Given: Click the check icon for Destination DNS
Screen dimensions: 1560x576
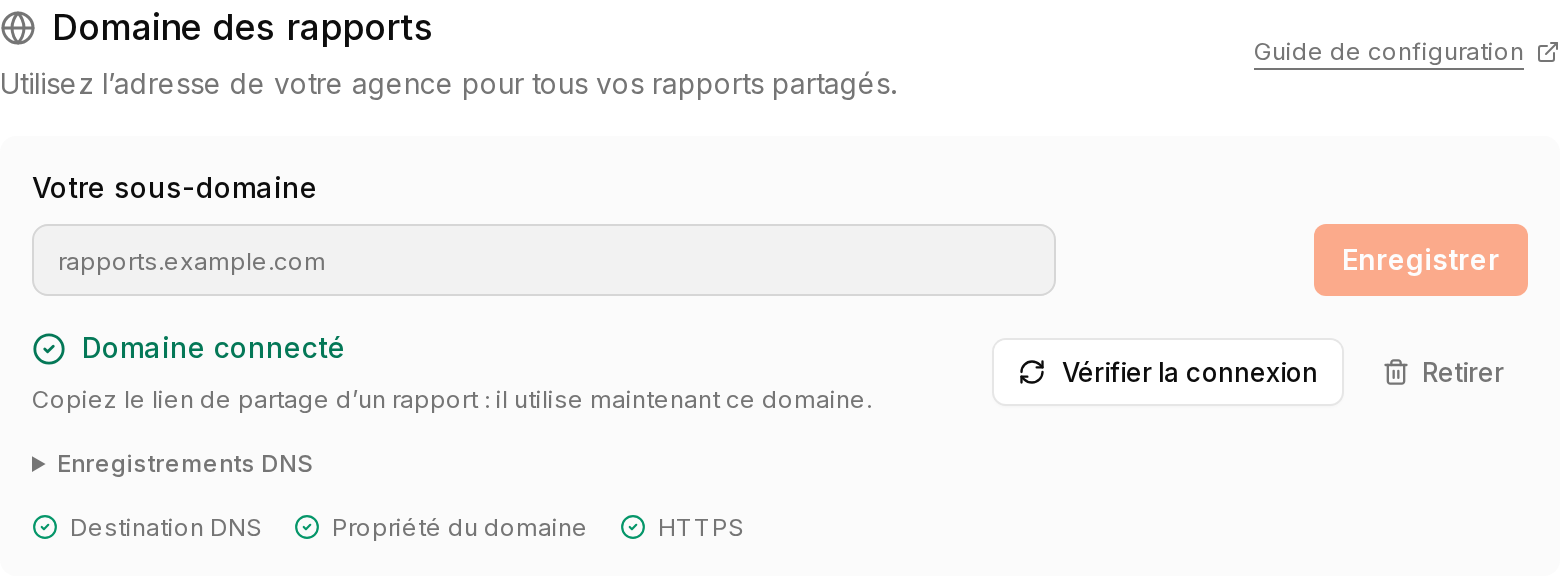Looking at the screenshot, I should click(x=45, y=527).
